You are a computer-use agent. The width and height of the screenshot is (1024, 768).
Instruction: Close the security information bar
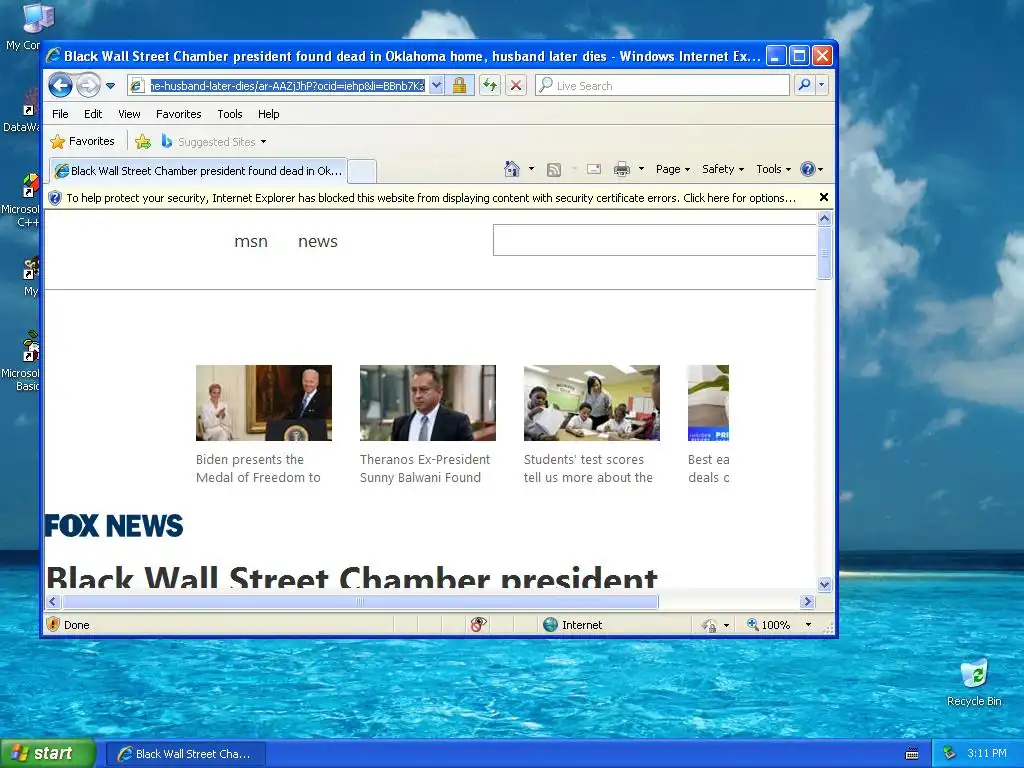[x=824, y=197]
